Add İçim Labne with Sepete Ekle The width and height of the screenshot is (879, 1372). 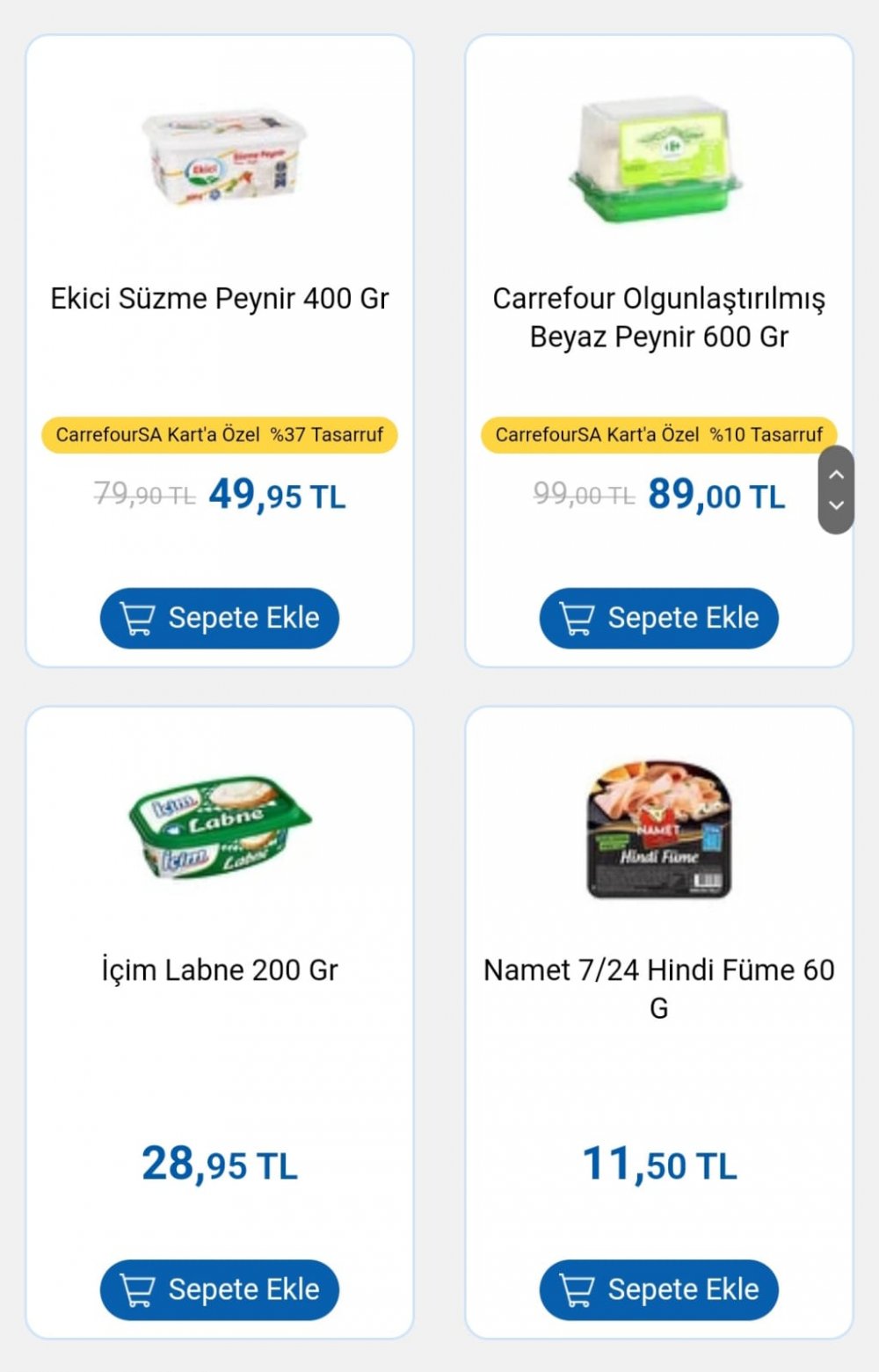(x=220, y=1290)
